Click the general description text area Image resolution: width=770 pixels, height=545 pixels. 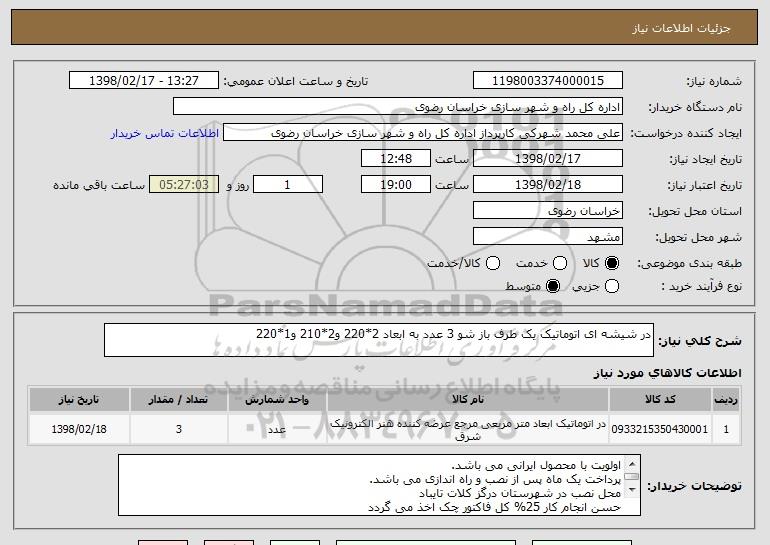379,340
